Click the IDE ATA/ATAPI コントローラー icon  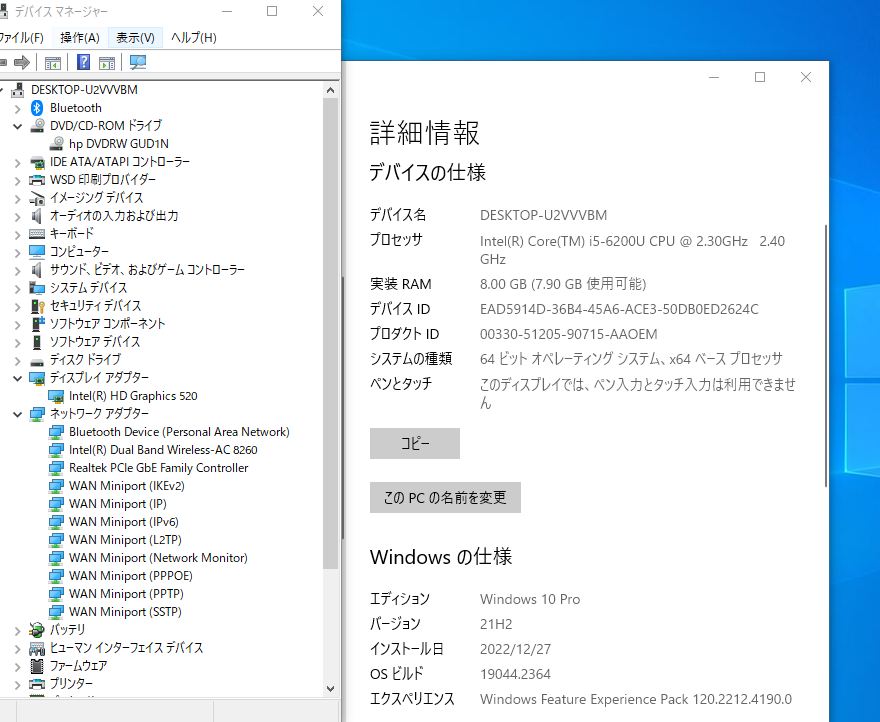pyautogui.click(x=37, y=162)
